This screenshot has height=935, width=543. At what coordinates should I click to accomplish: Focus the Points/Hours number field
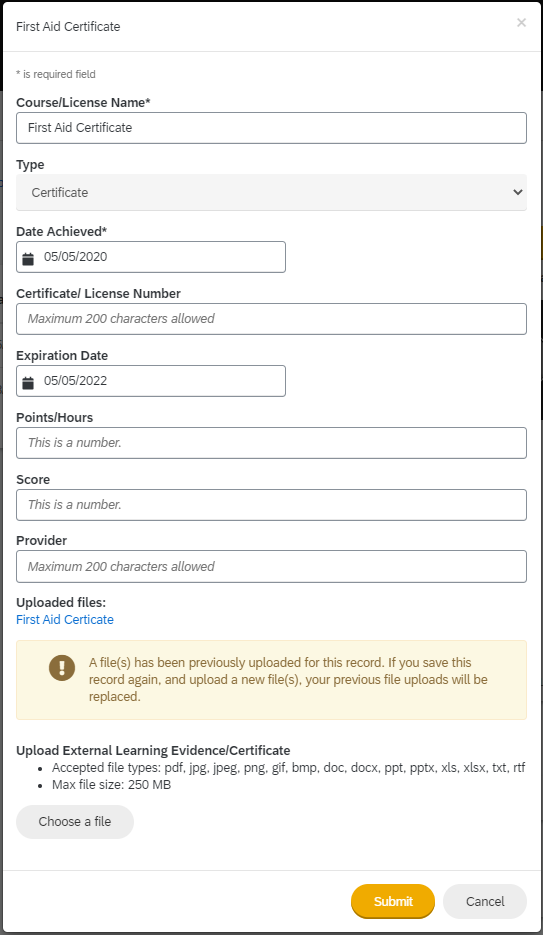(271, 443)
